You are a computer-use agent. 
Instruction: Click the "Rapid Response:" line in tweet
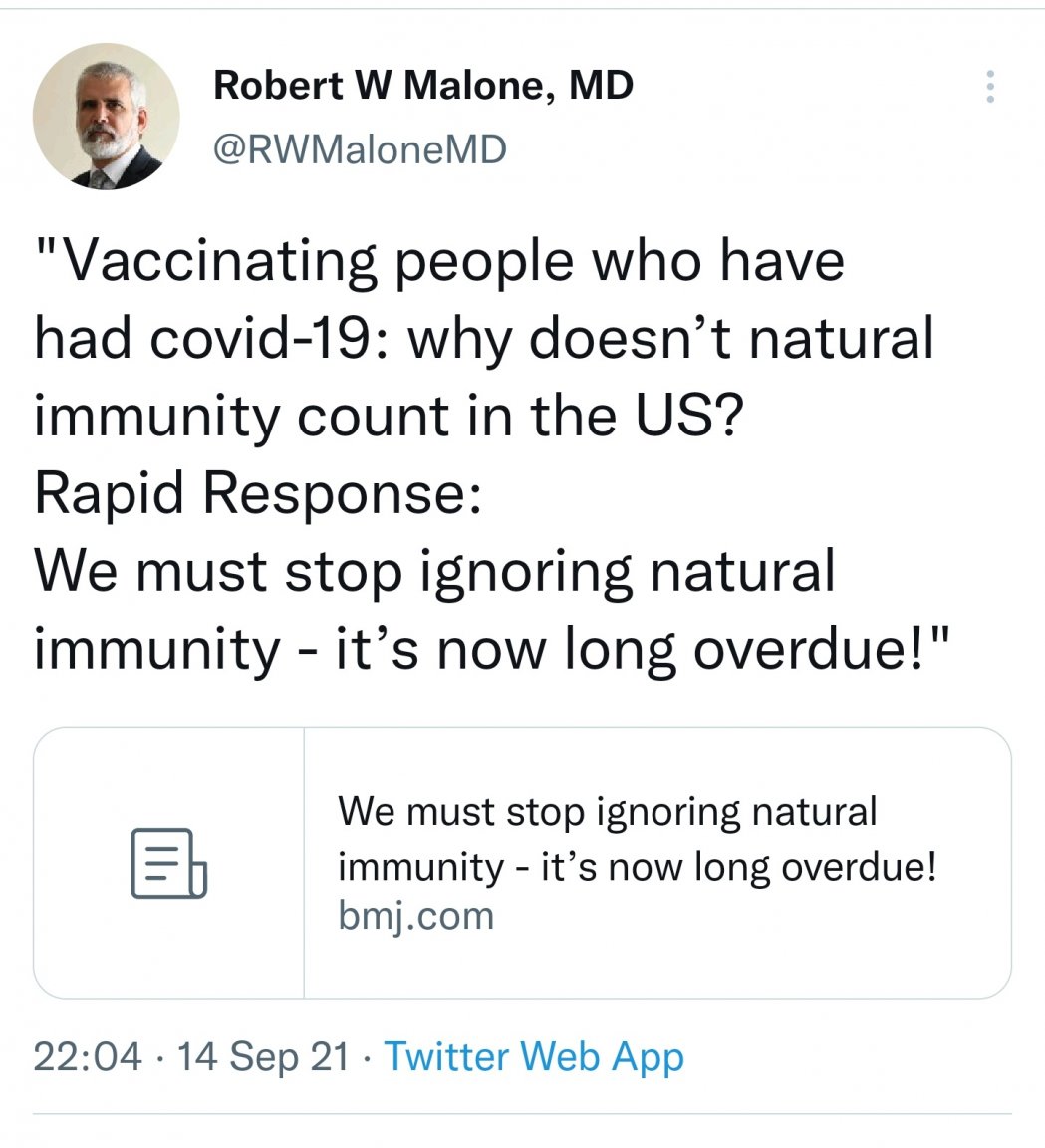point(258,494)
